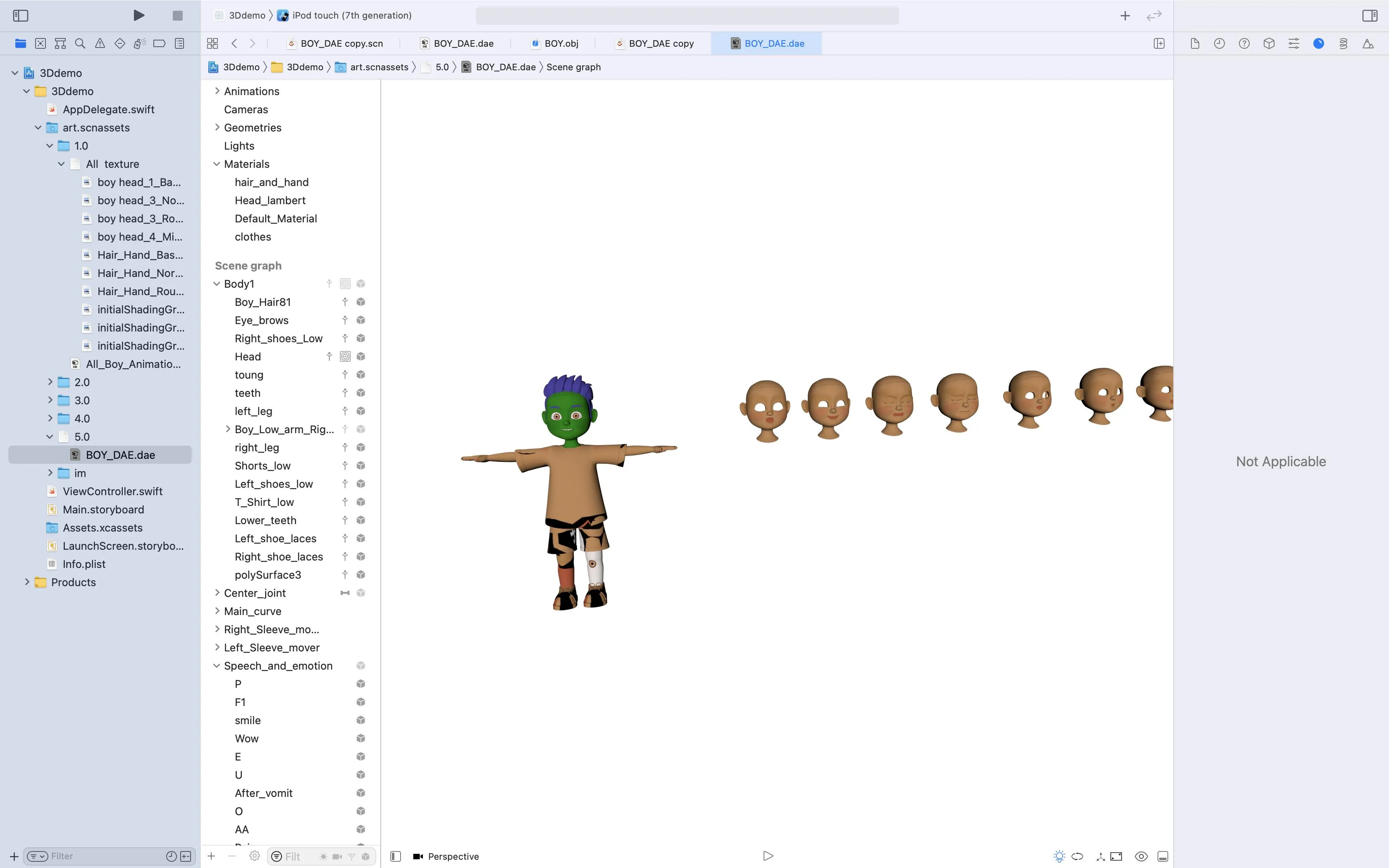Run the 3Ddemo project with Play button

pyautogui.click(x=138, y=16)
